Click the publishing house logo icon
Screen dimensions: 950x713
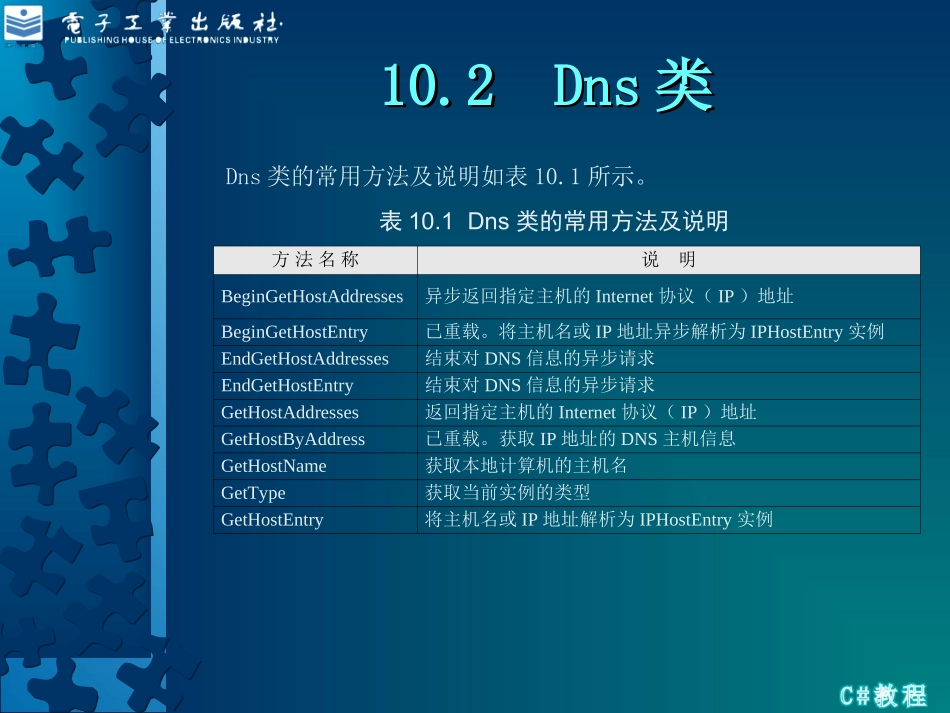click(23, 24)
